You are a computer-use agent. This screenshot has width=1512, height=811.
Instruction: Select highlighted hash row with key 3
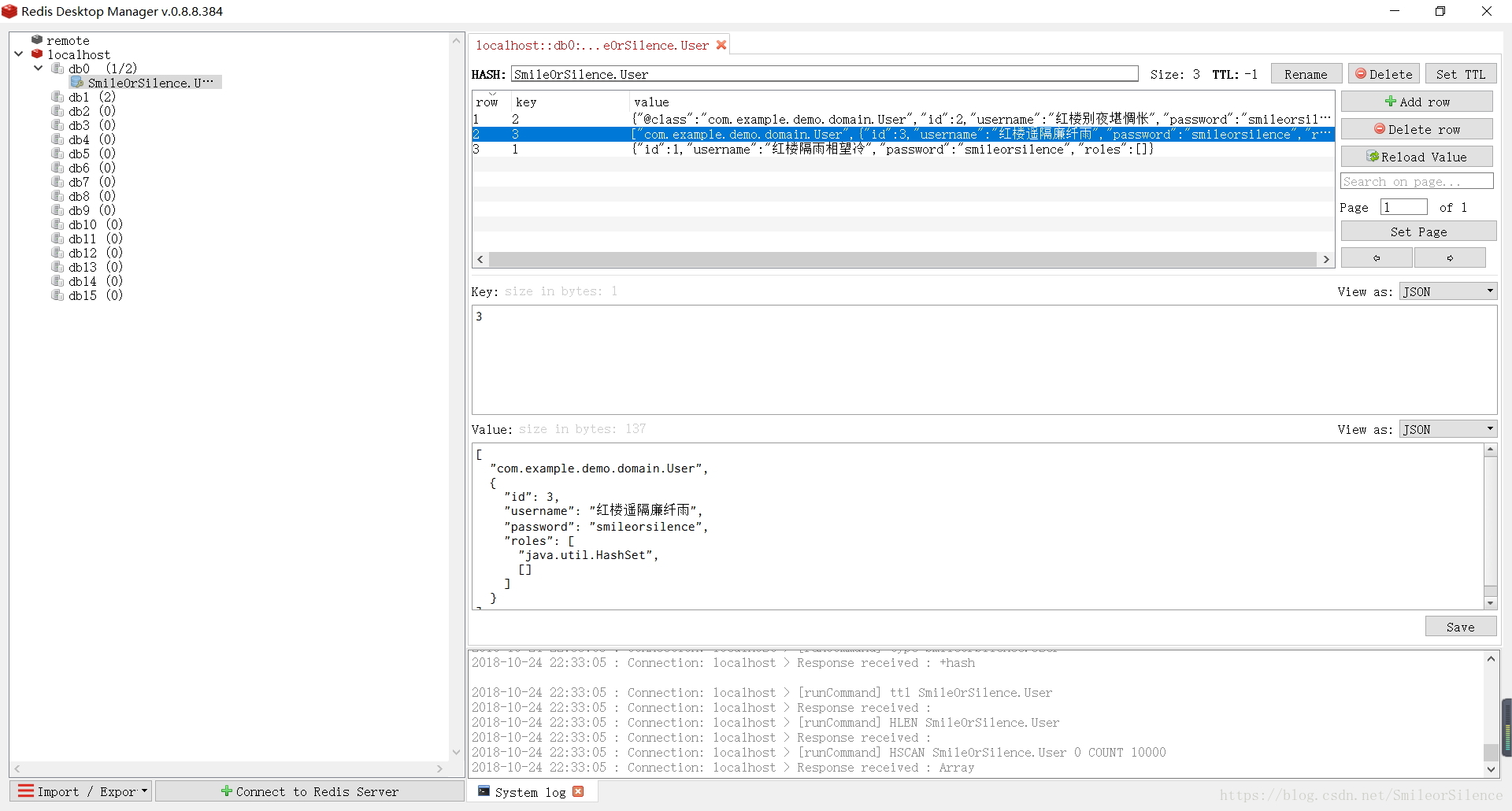click(x=902, y=135)
